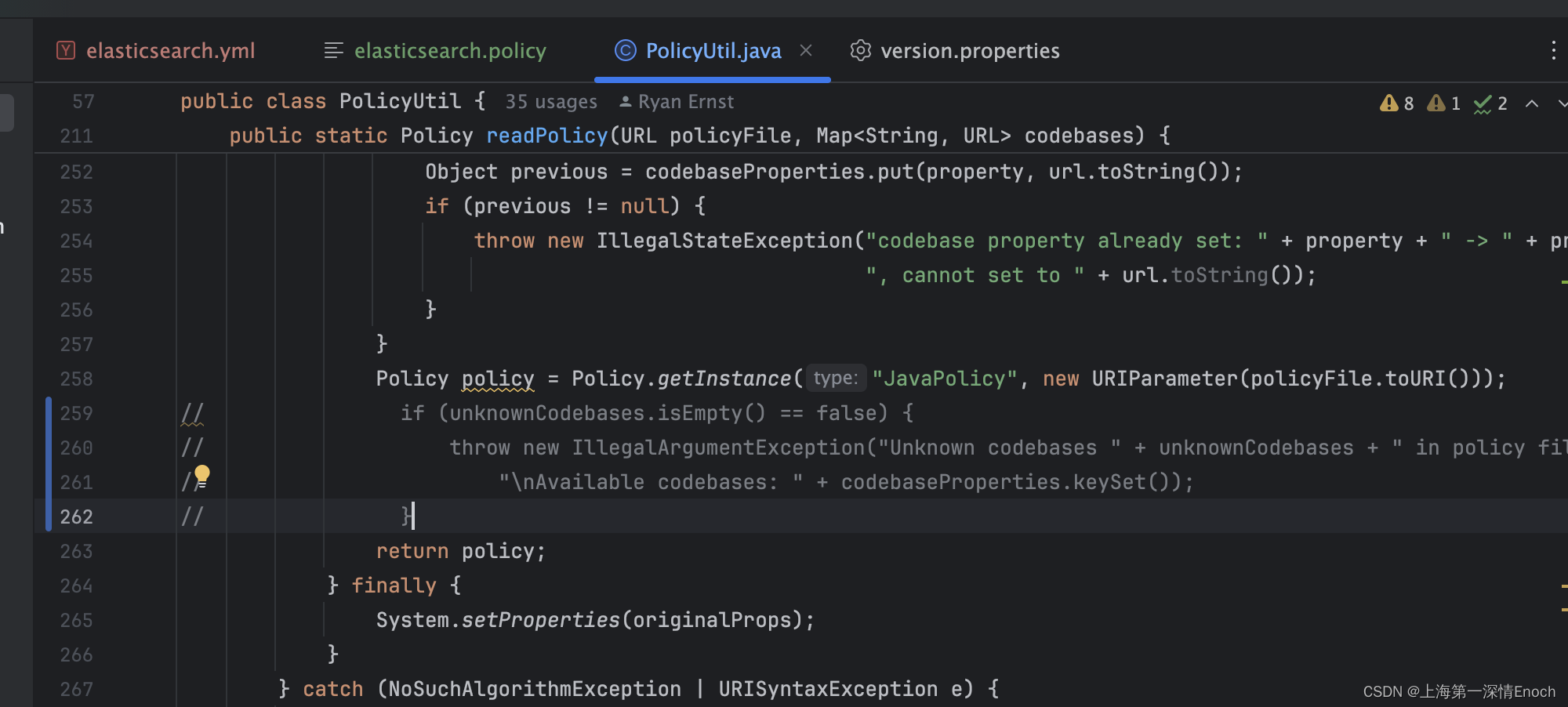Viewport: 1568px width, 707px height.
Task: Show the 8 warnings inspection indicator
Action: point(1396,103)
